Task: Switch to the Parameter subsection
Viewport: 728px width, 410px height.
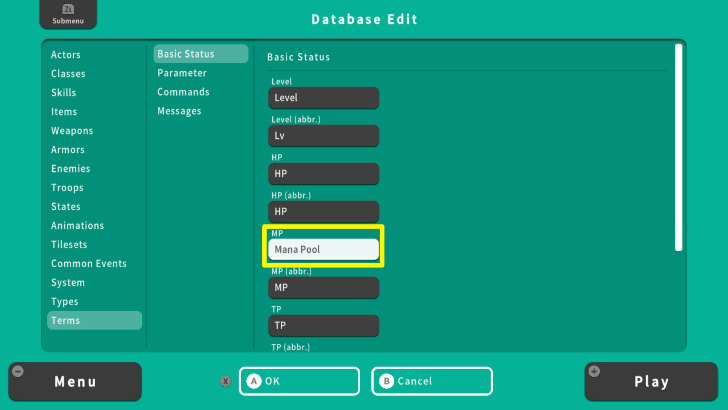Action: [x=182, y=73]
